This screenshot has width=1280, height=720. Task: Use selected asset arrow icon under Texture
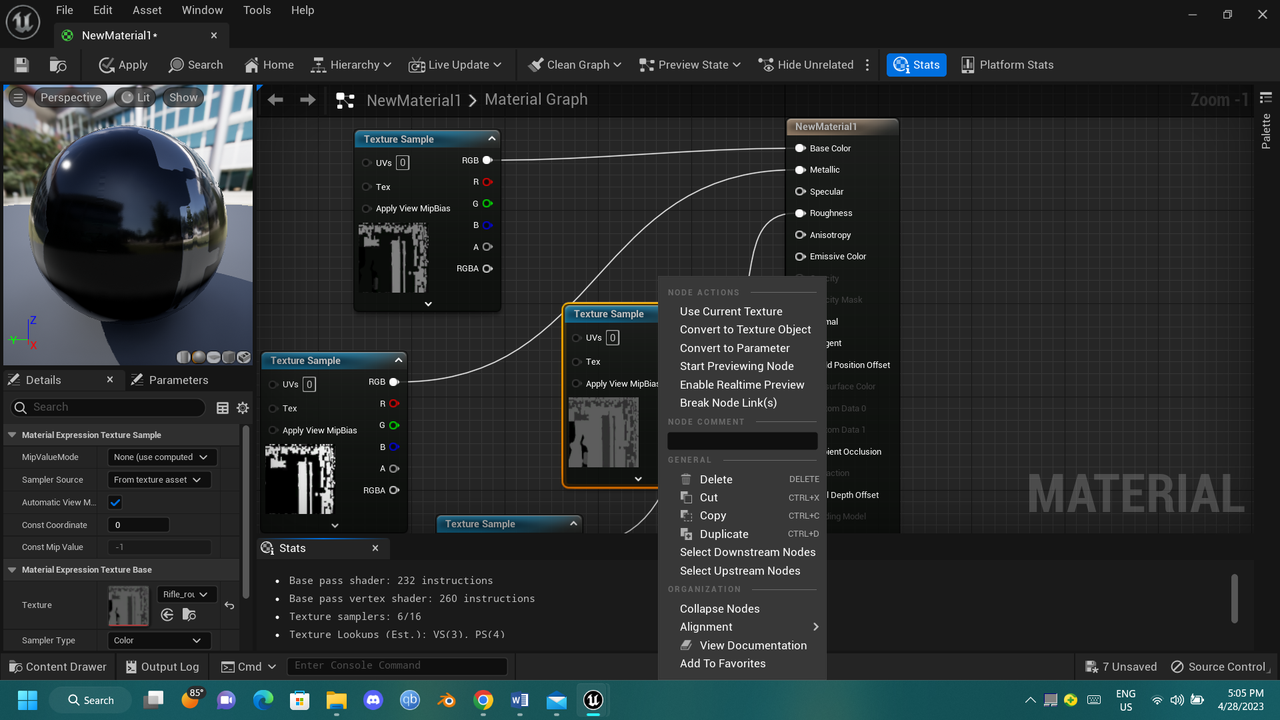[x=167, y=615]
